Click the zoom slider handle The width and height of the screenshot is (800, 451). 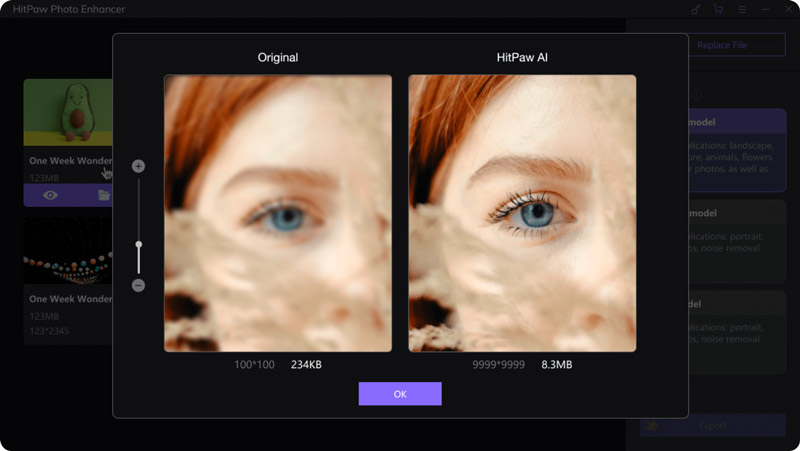point(138,244)
